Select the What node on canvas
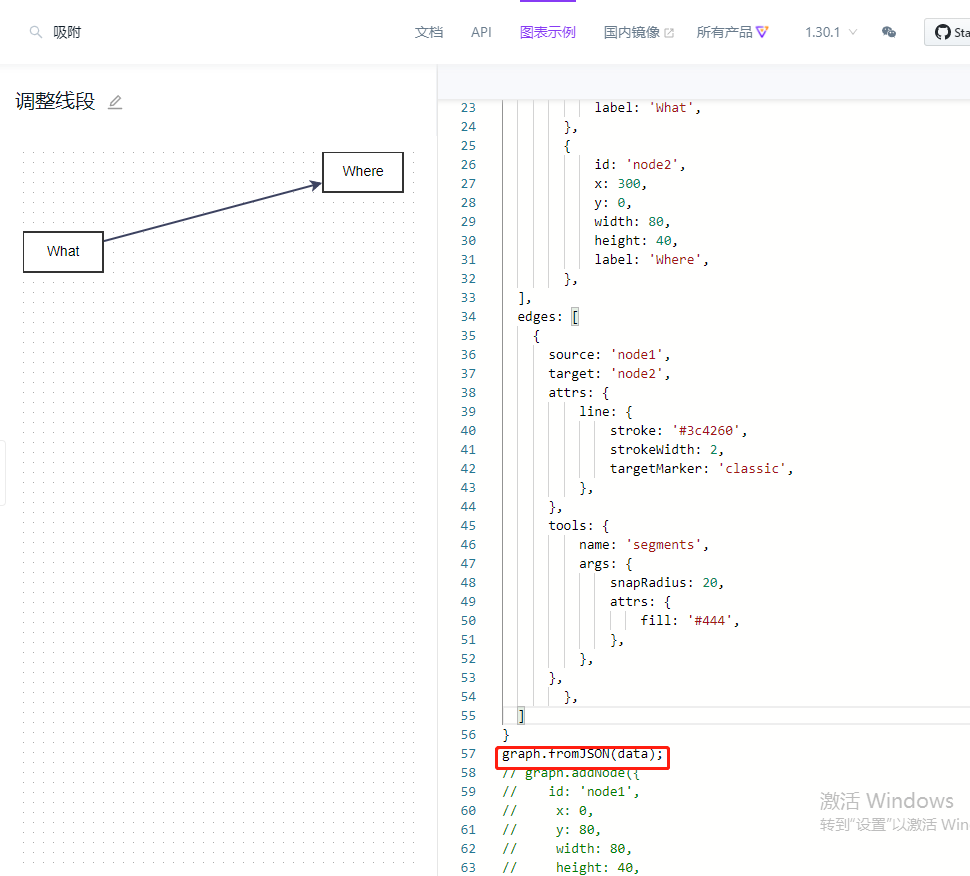Viewport: 970px width, 876px height. pyautogui.click(x=63, y=252)
